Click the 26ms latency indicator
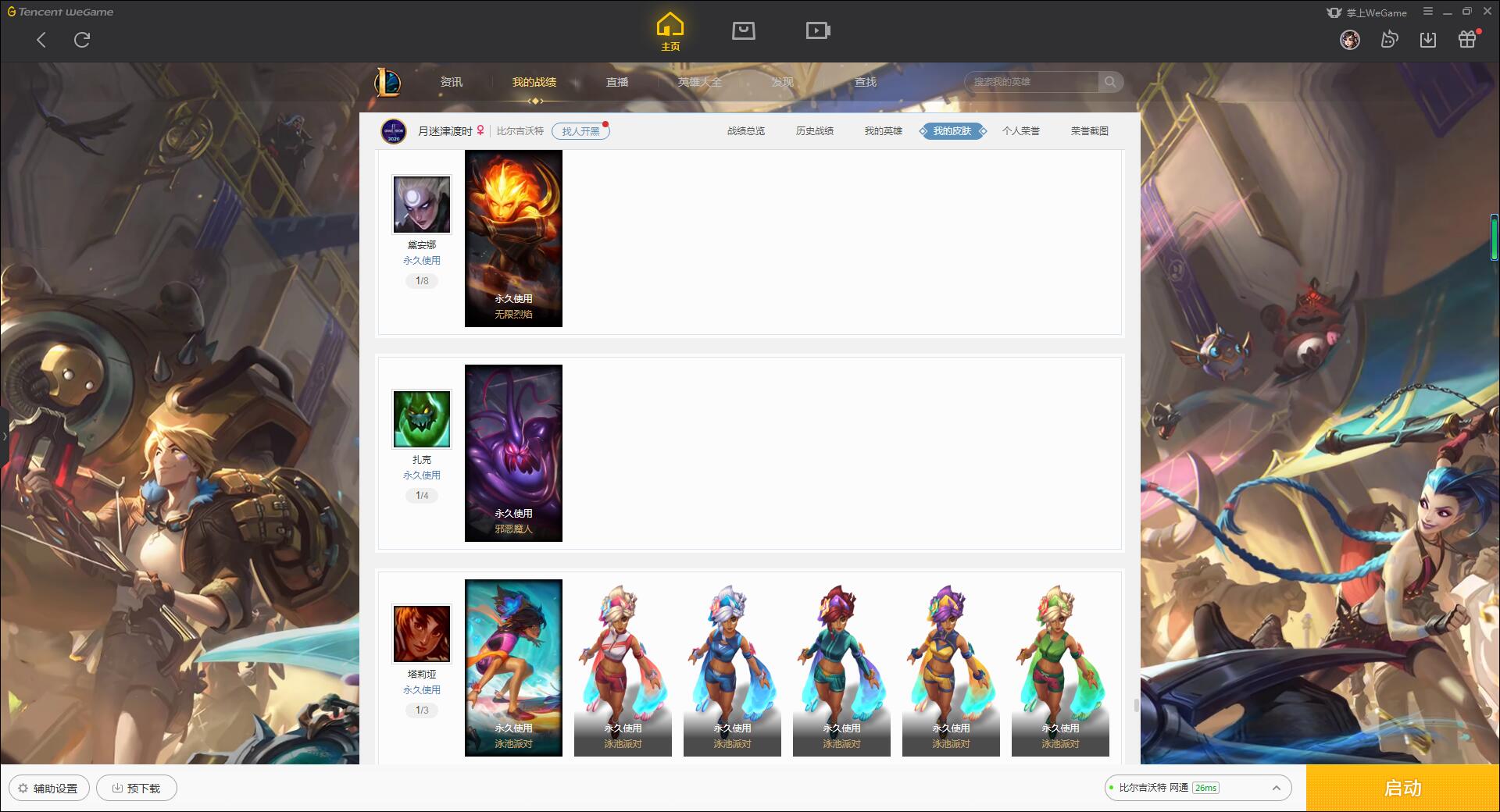Viewport: 1500px width, 812px height. (1205, 788)
